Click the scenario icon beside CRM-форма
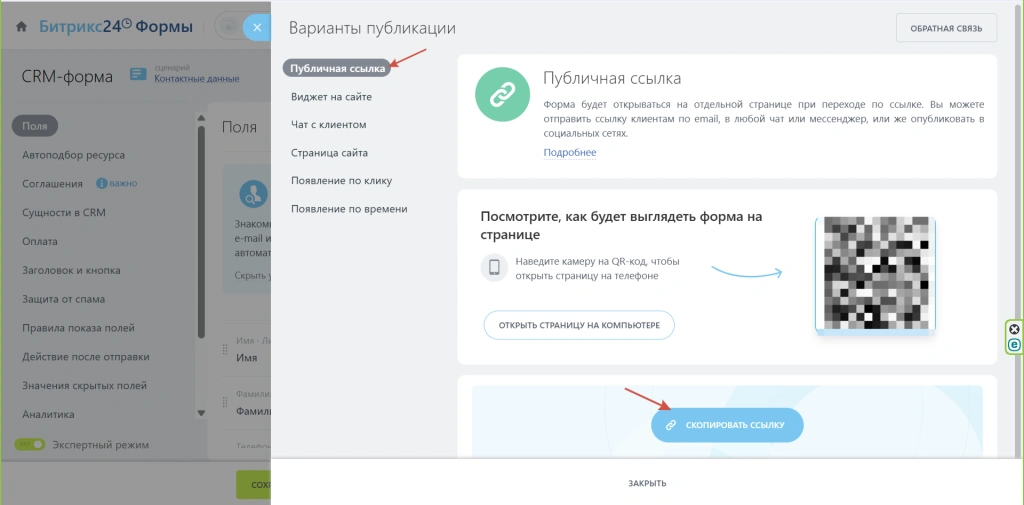The width and height of the screenshot is (1024, 505). (x=138, y=74)
